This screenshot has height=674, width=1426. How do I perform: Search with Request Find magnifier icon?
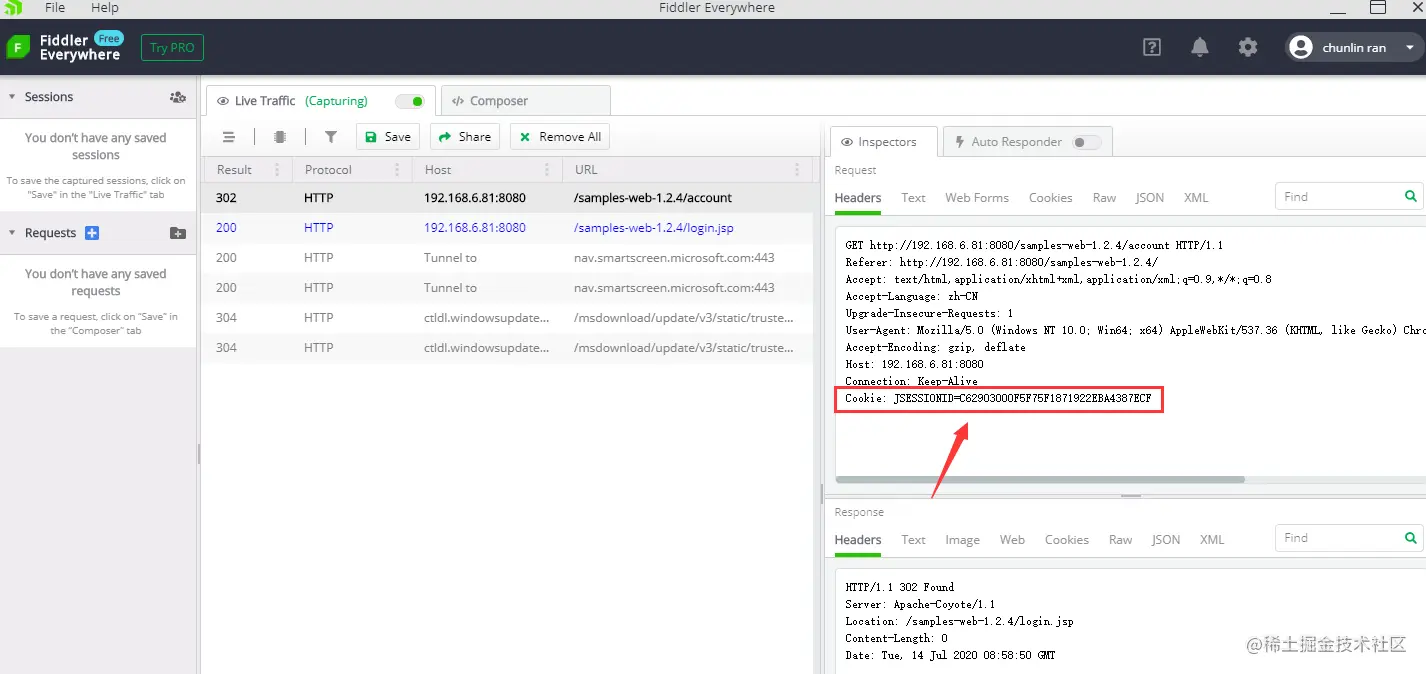pyautogui.click(x=1411, y=197)
